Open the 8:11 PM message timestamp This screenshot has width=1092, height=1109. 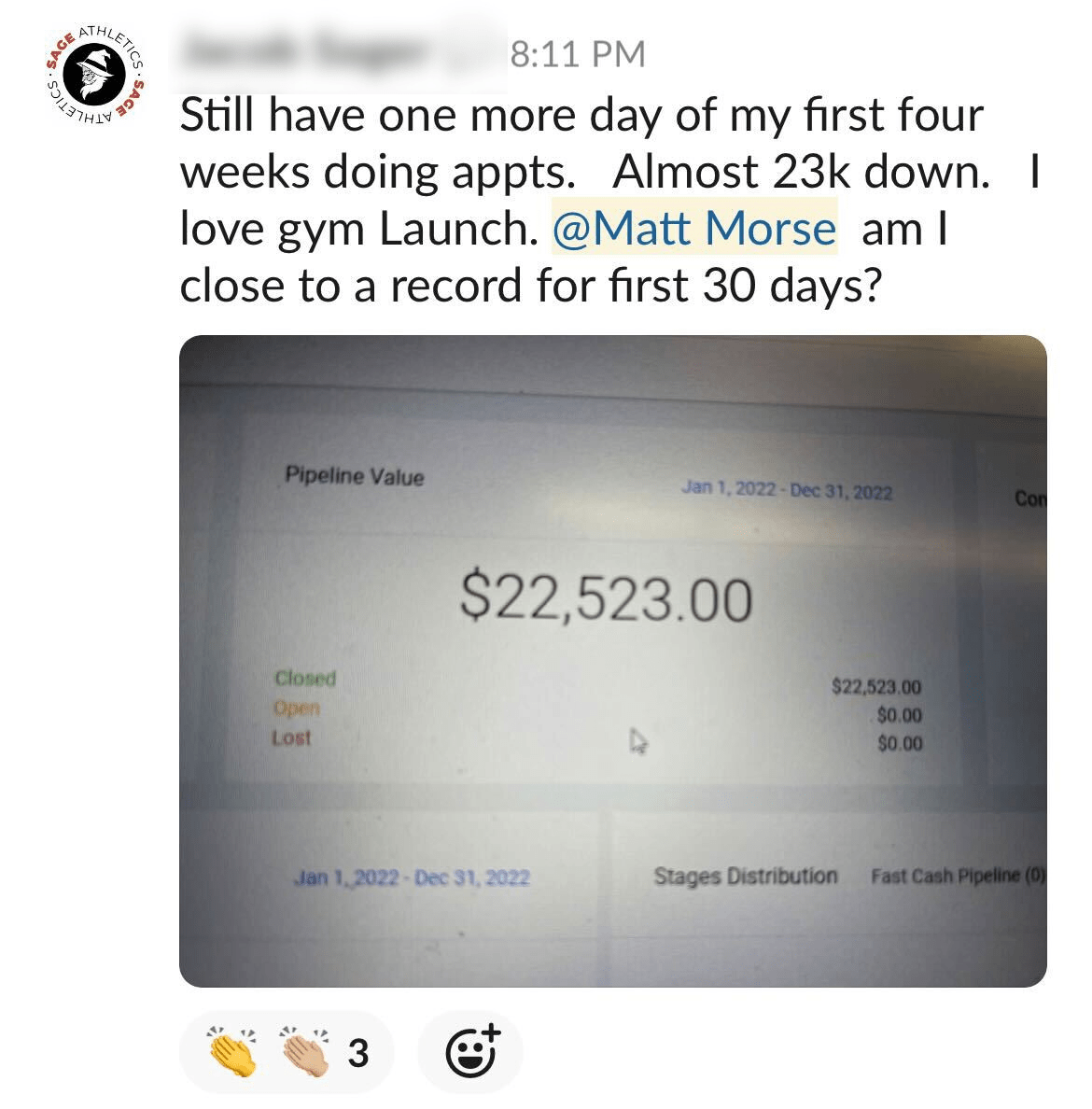578,54
